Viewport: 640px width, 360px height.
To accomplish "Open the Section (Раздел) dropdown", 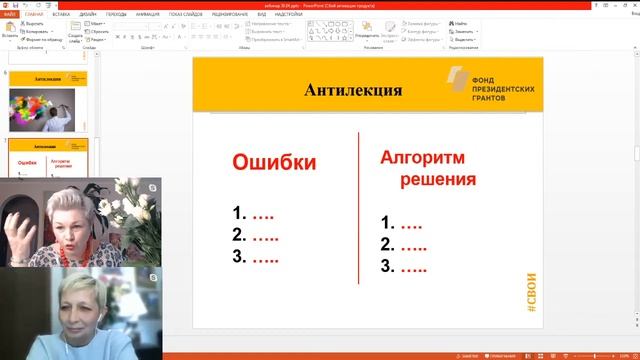I will (96, 40).
